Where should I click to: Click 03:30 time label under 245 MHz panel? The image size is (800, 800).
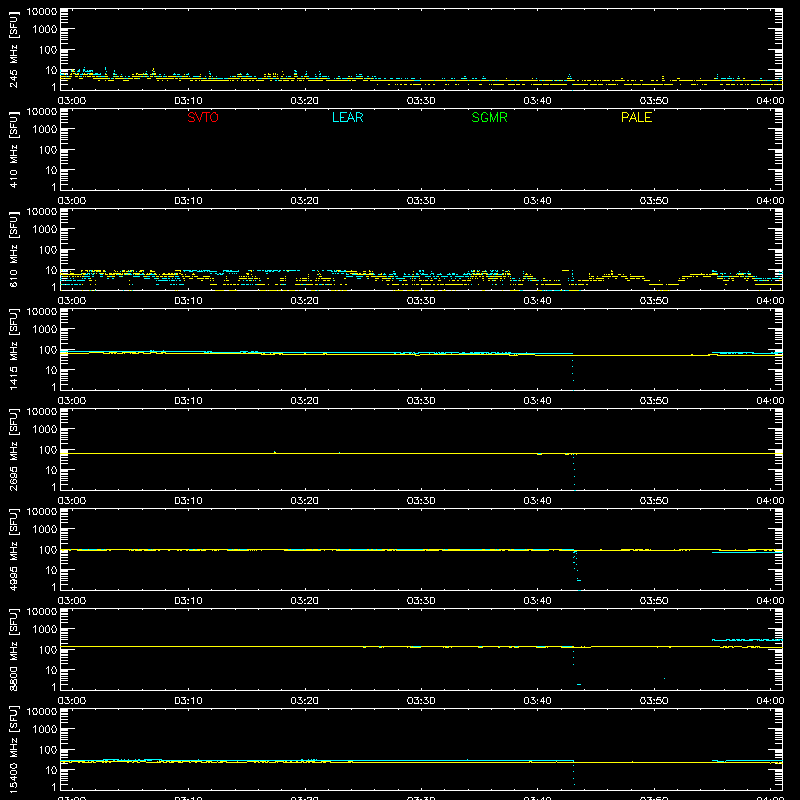[421, 101]
